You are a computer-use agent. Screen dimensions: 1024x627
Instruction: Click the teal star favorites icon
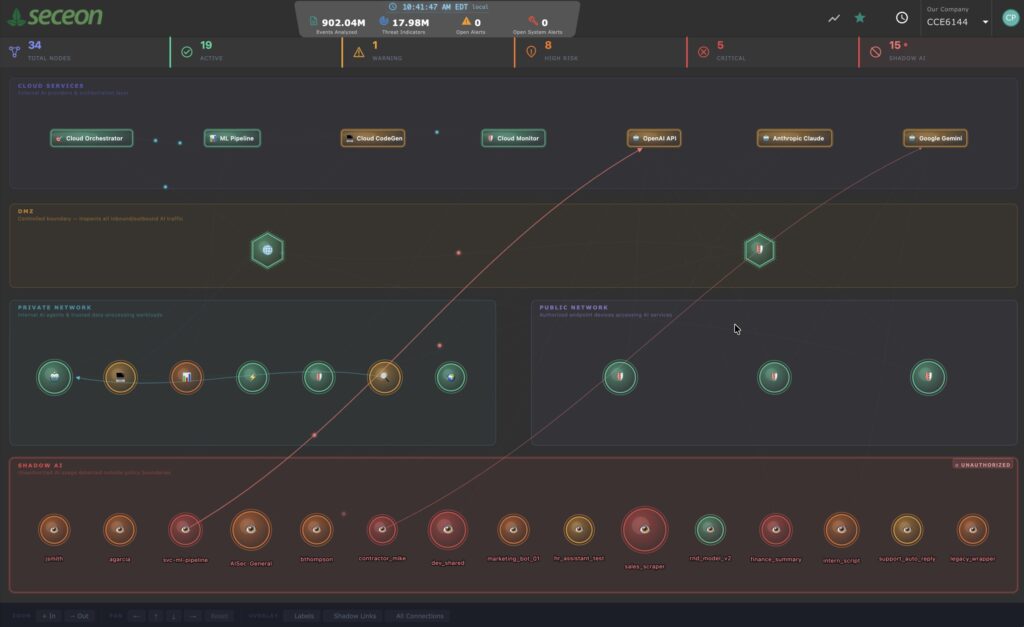pyautogui.click(x=860, y=18)
